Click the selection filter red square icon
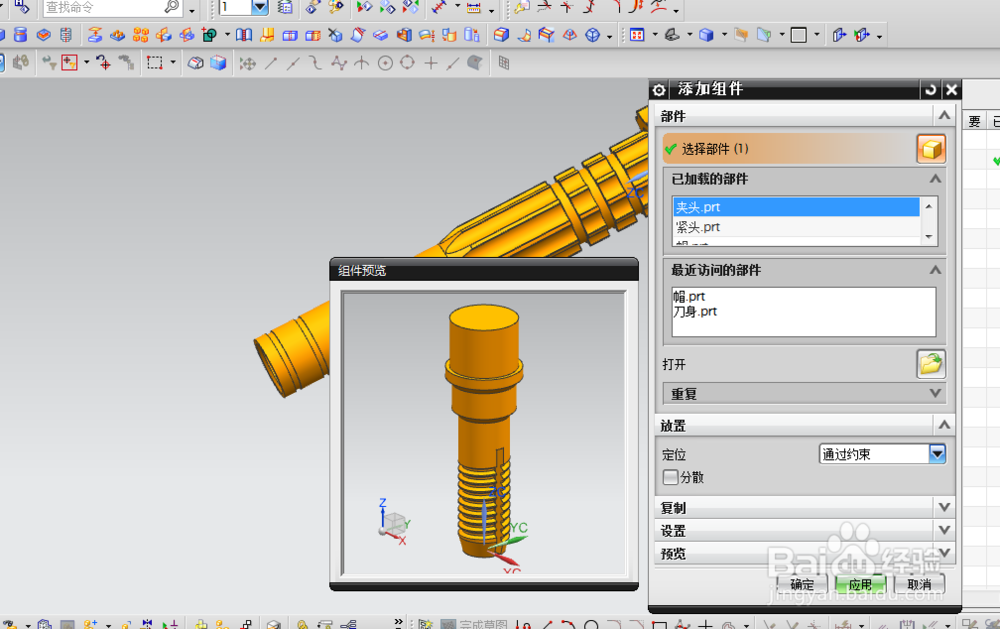 click(69, 63)
